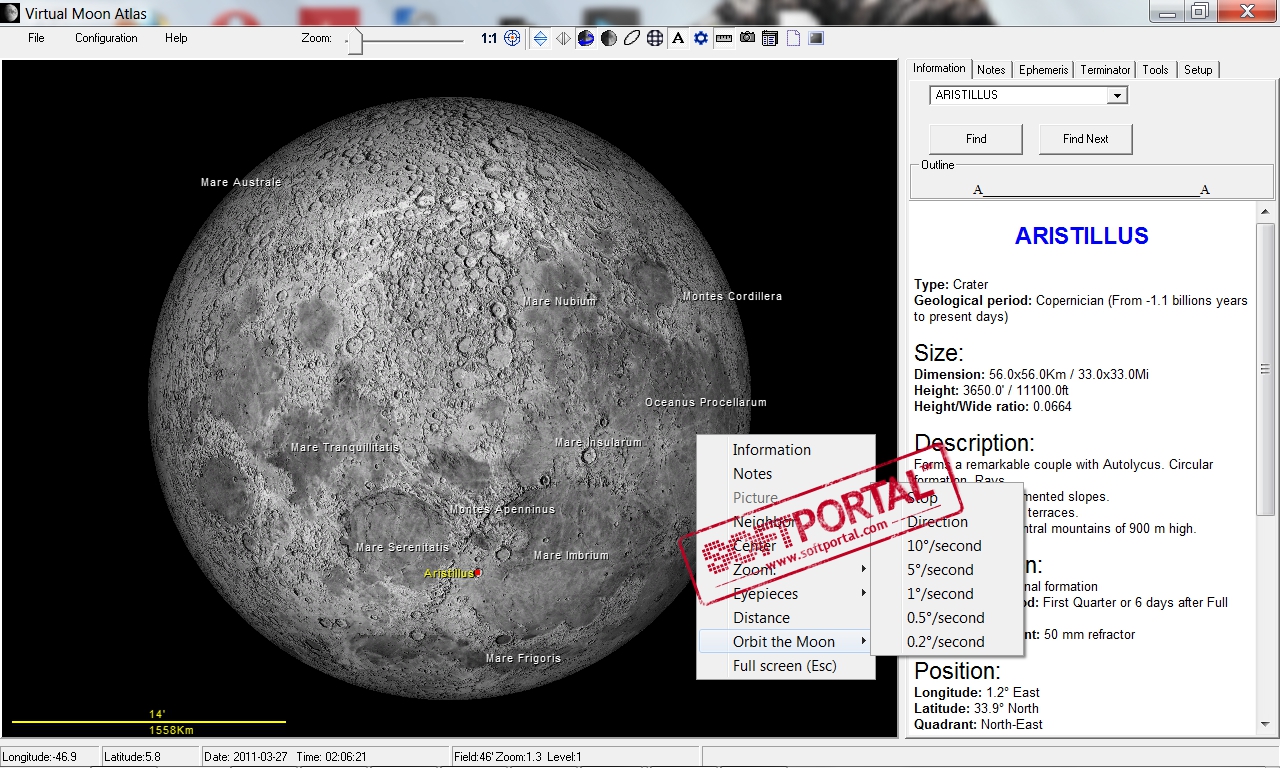Click the ellipse libration icon
Image resolution: width=1280 pixels, height=768 pixels.
(632, 38)
